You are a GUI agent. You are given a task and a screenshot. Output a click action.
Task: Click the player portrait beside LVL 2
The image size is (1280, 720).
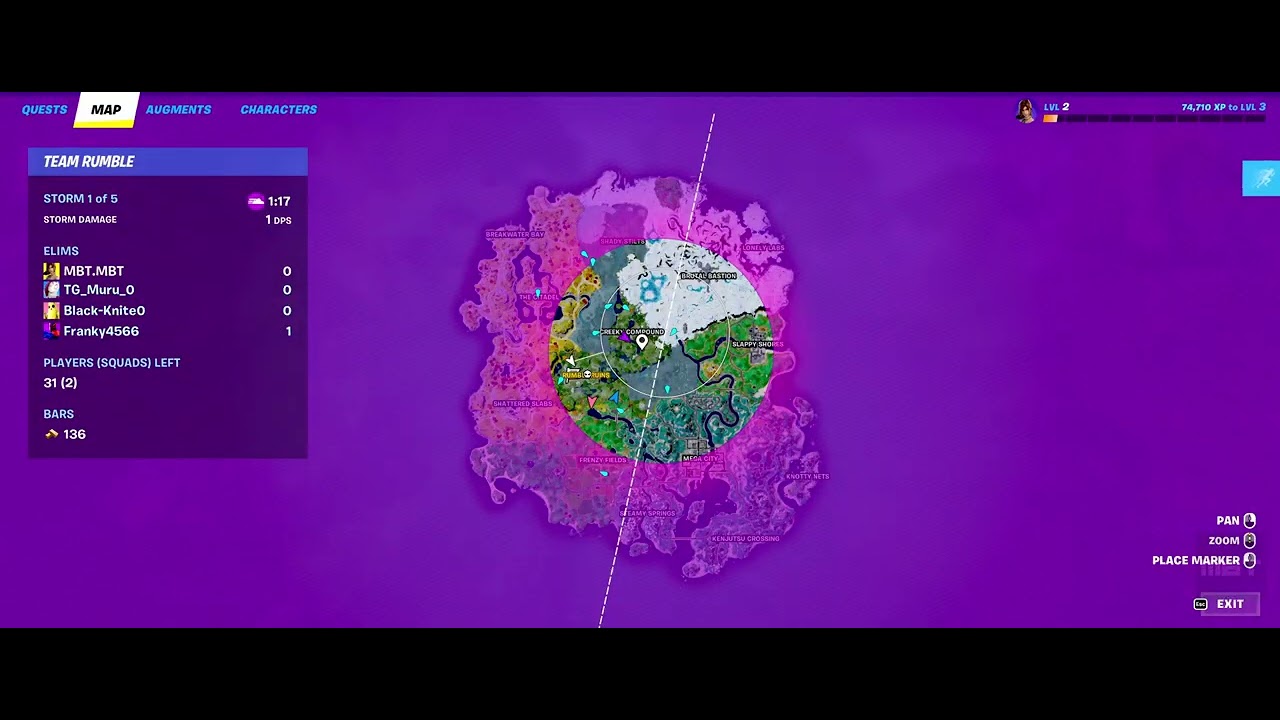click(1026, 111)
